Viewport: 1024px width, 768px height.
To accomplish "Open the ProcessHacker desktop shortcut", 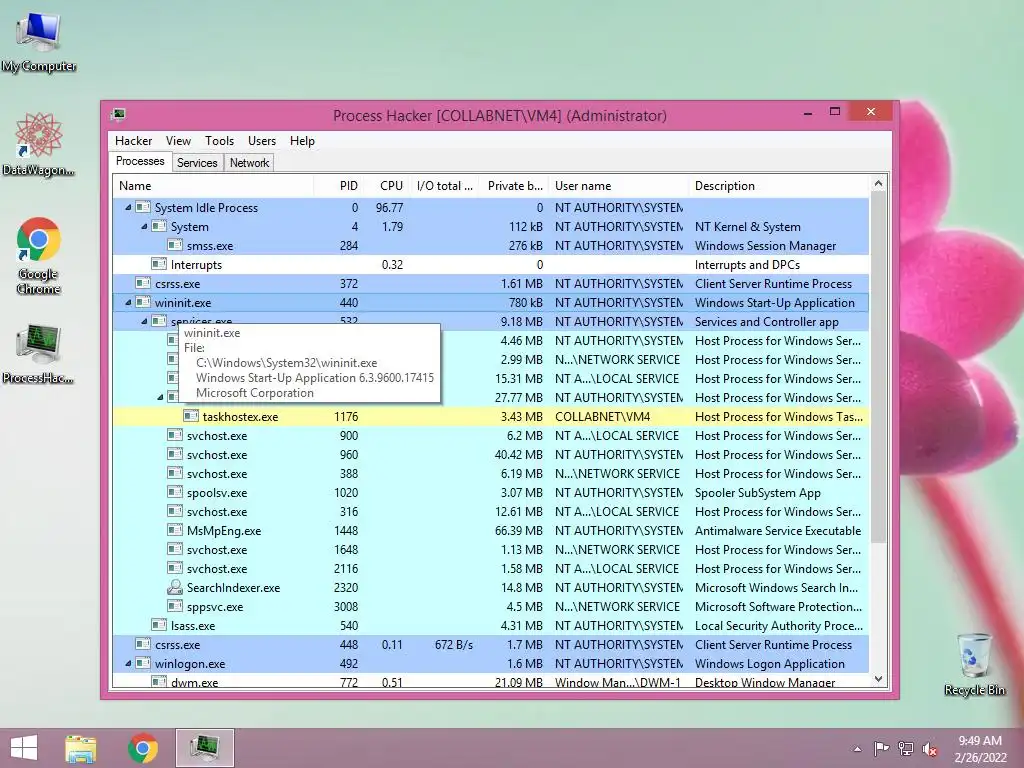I will click(39, 353).
